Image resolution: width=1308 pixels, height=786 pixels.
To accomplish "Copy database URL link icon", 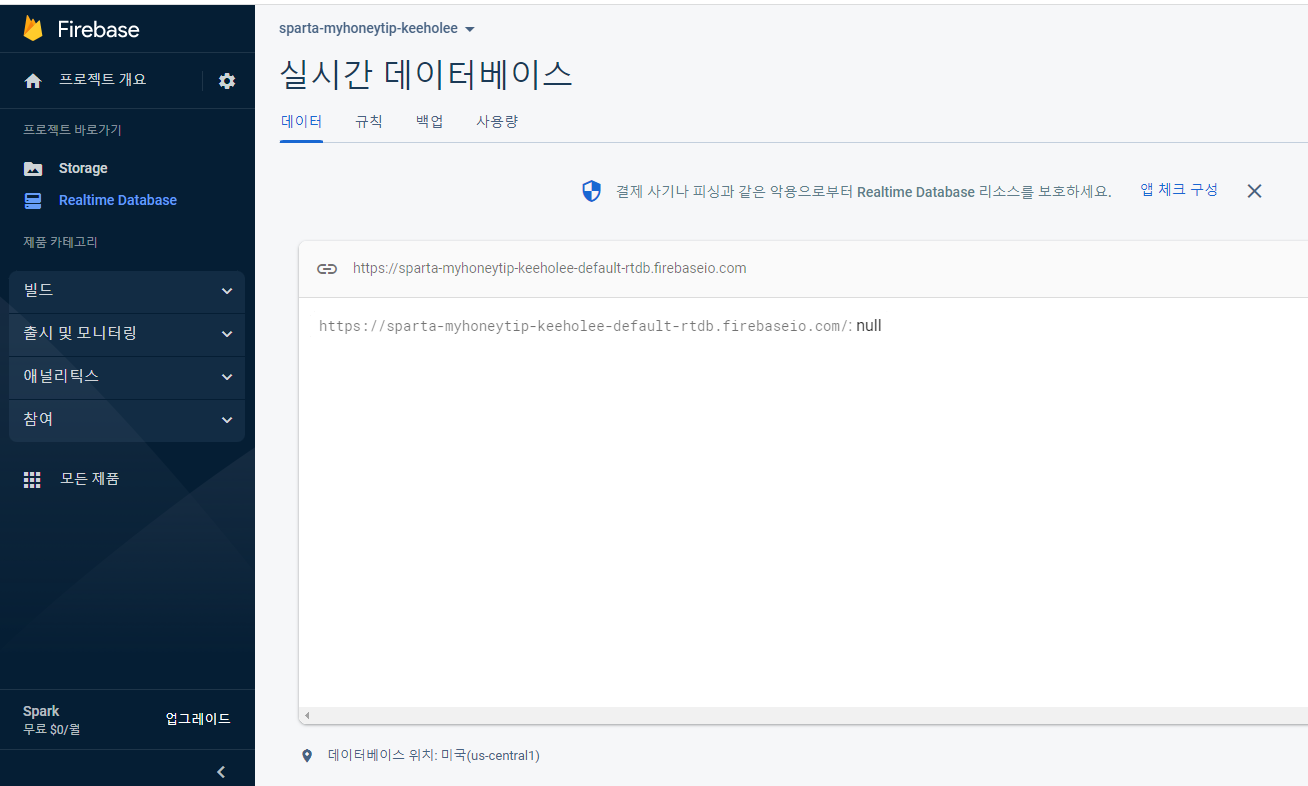I will 327,268.
